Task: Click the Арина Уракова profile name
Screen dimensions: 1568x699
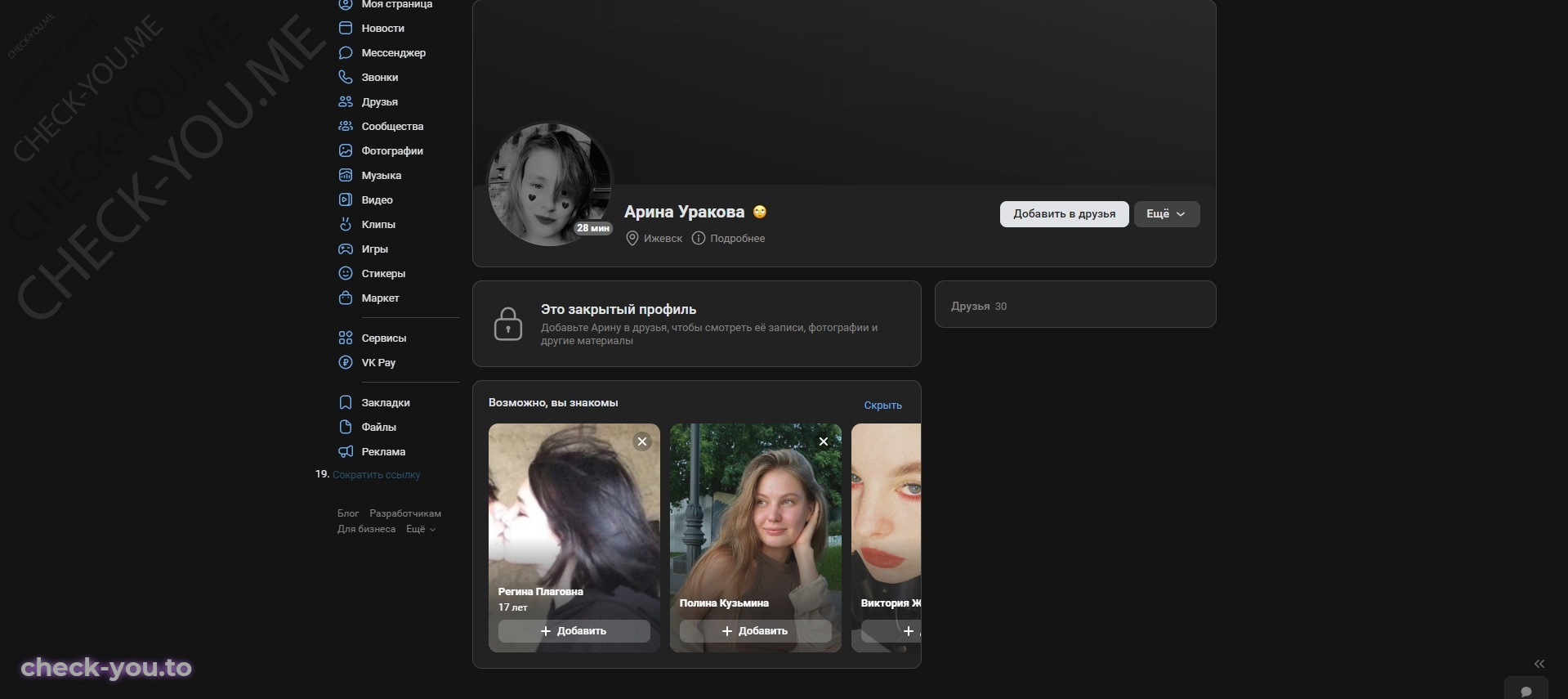Action: 685,212
